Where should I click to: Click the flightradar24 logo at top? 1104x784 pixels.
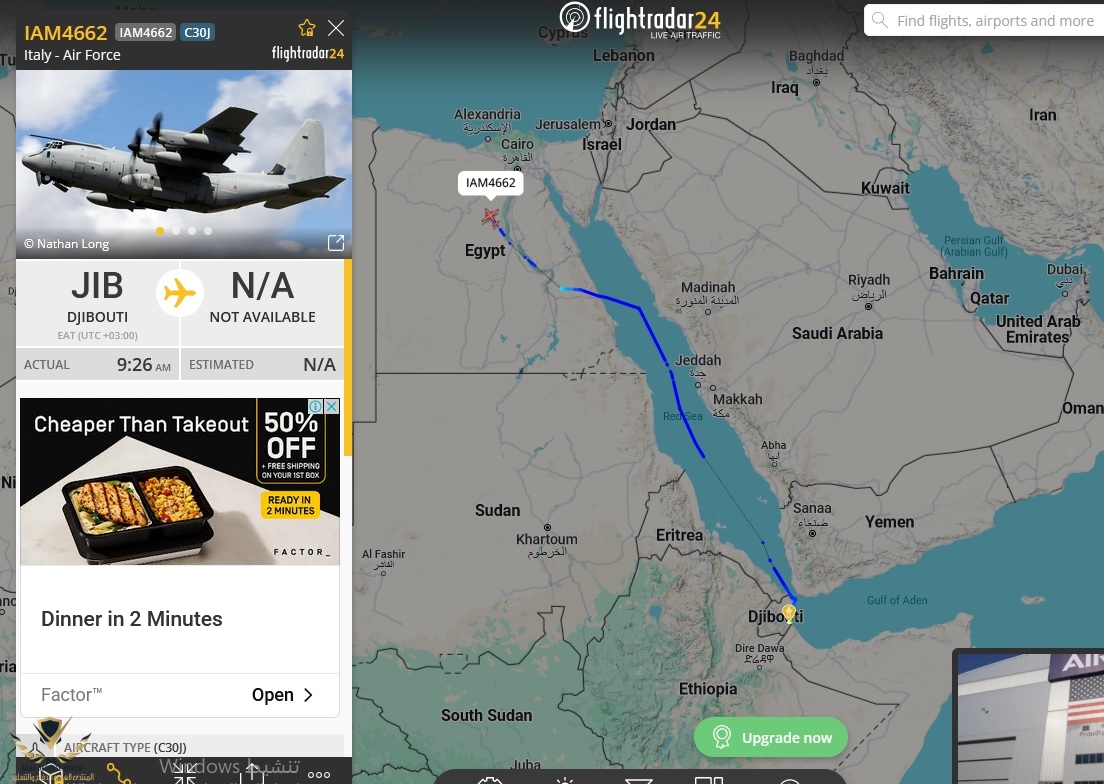point(640,20)
